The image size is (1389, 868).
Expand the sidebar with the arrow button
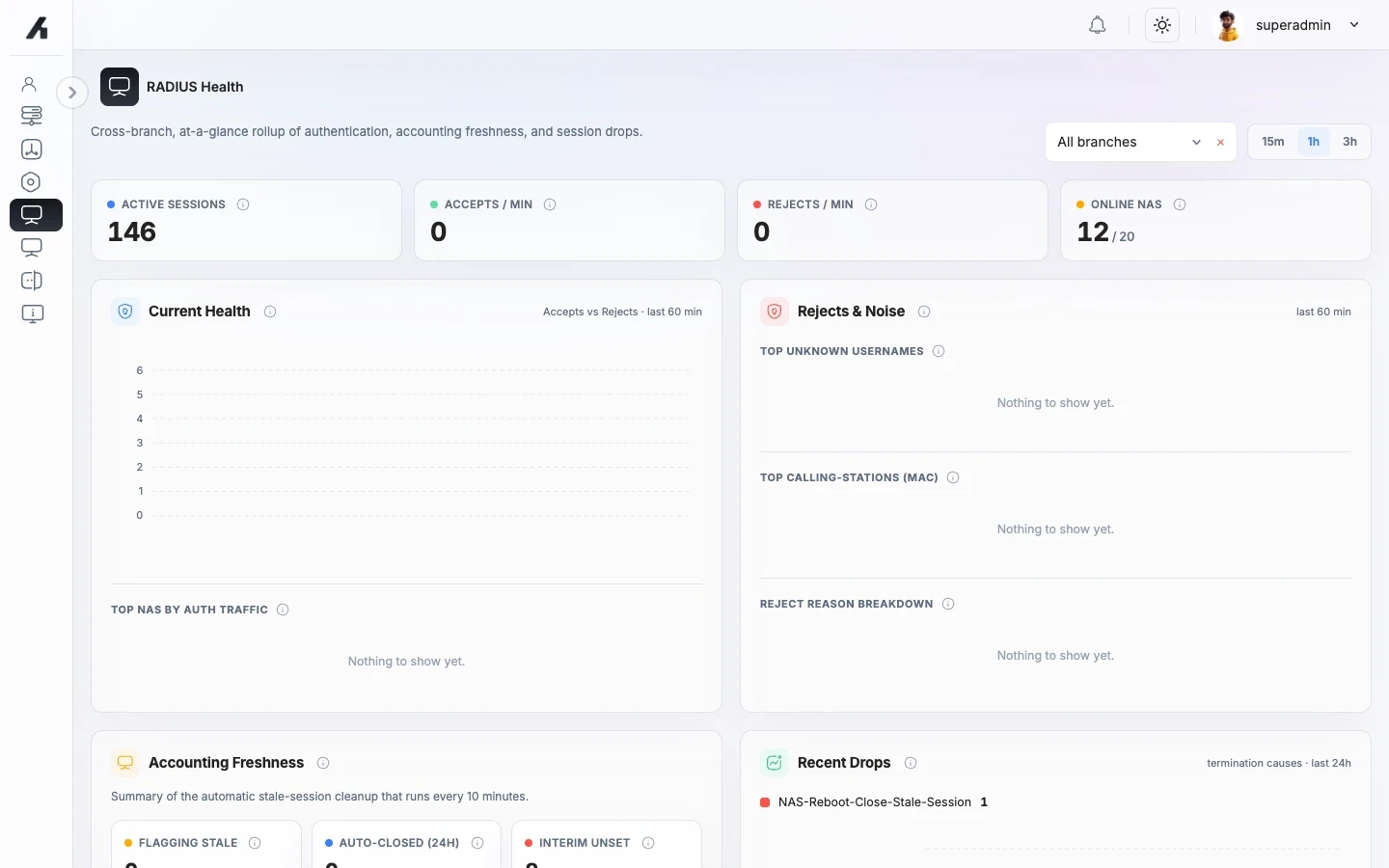tap(72, 93)
